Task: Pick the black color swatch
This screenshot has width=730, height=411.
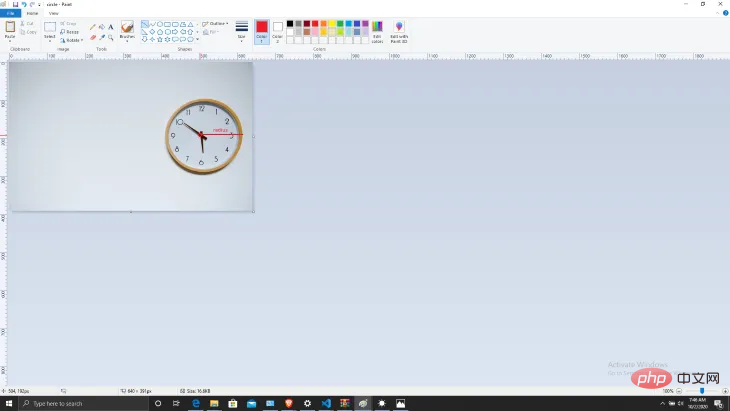Action: [290, 24]
